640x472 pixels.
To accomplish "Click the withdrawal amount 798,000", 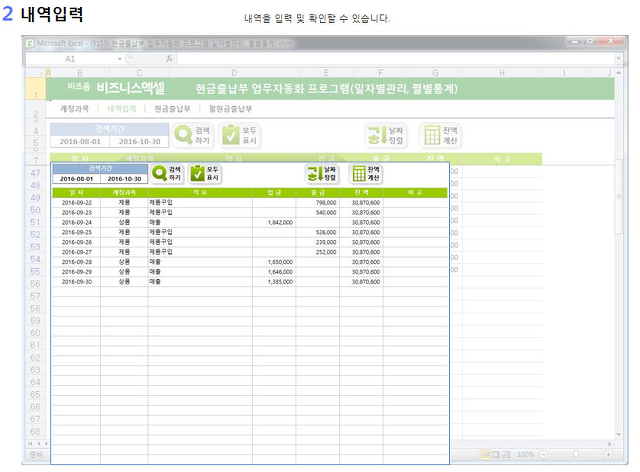I will [x=326, y=203].
